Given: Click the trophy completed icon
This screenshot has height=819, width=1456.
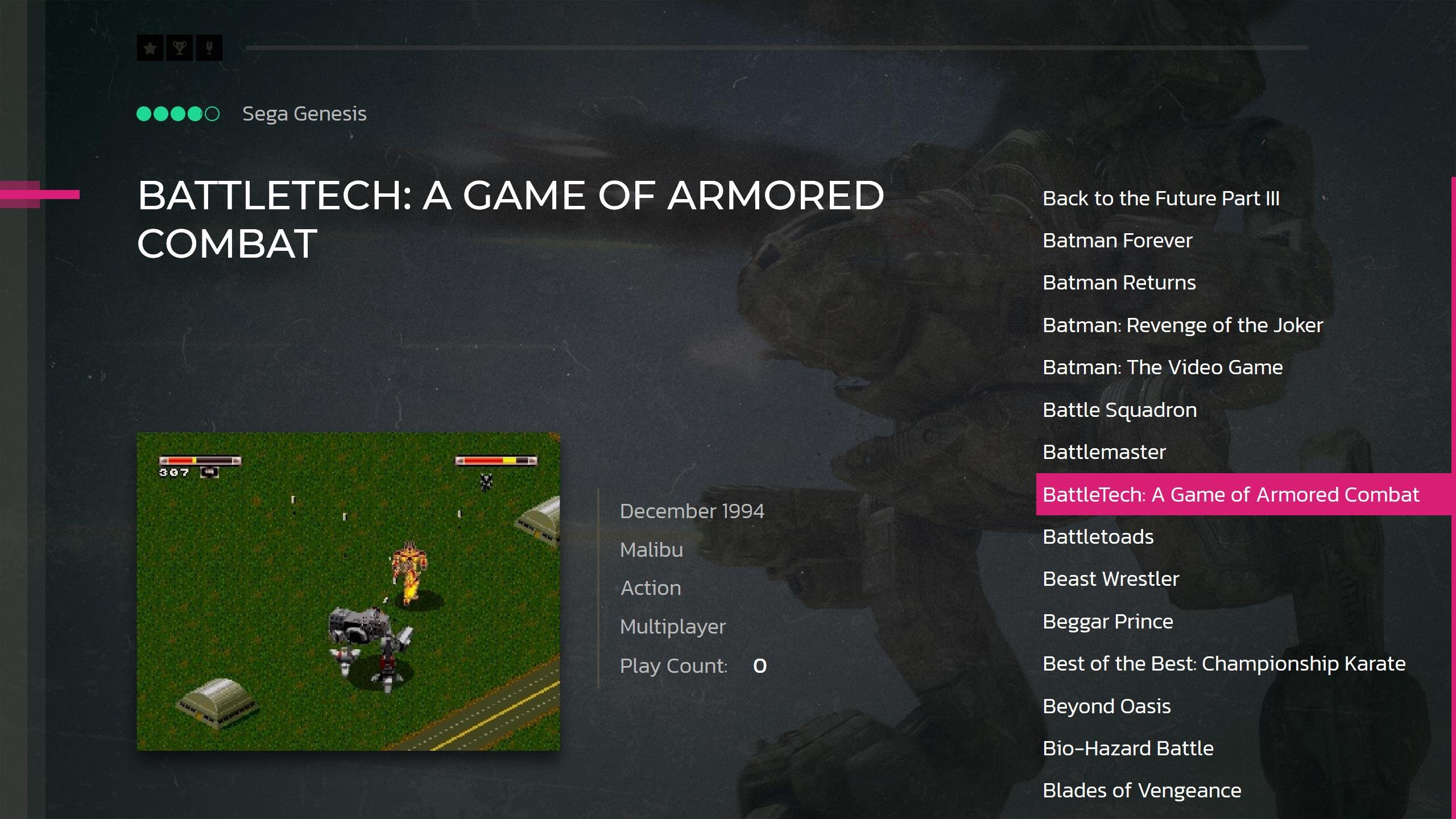Looking at the screenshot, I should point(180,48).
